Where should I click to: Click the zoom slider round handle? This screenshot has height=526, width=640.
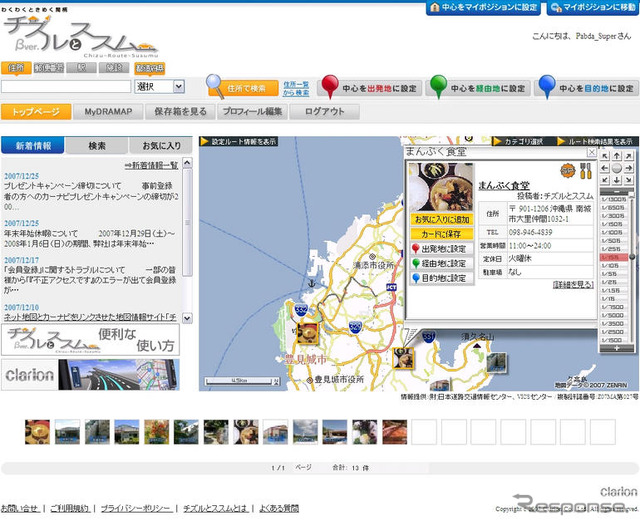coord(632,257)
